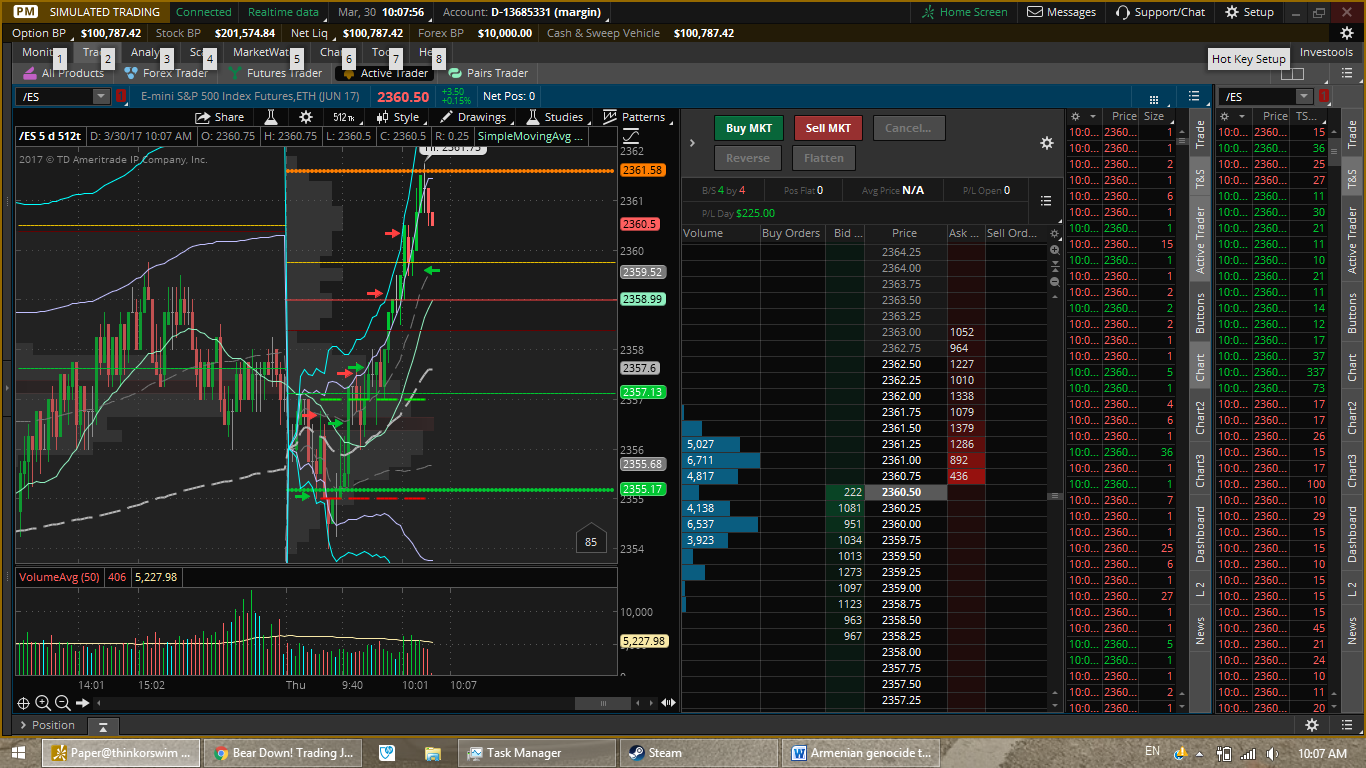Open the 512t timeframe selector
The image size is (1366, 768).
click(345, 117)
